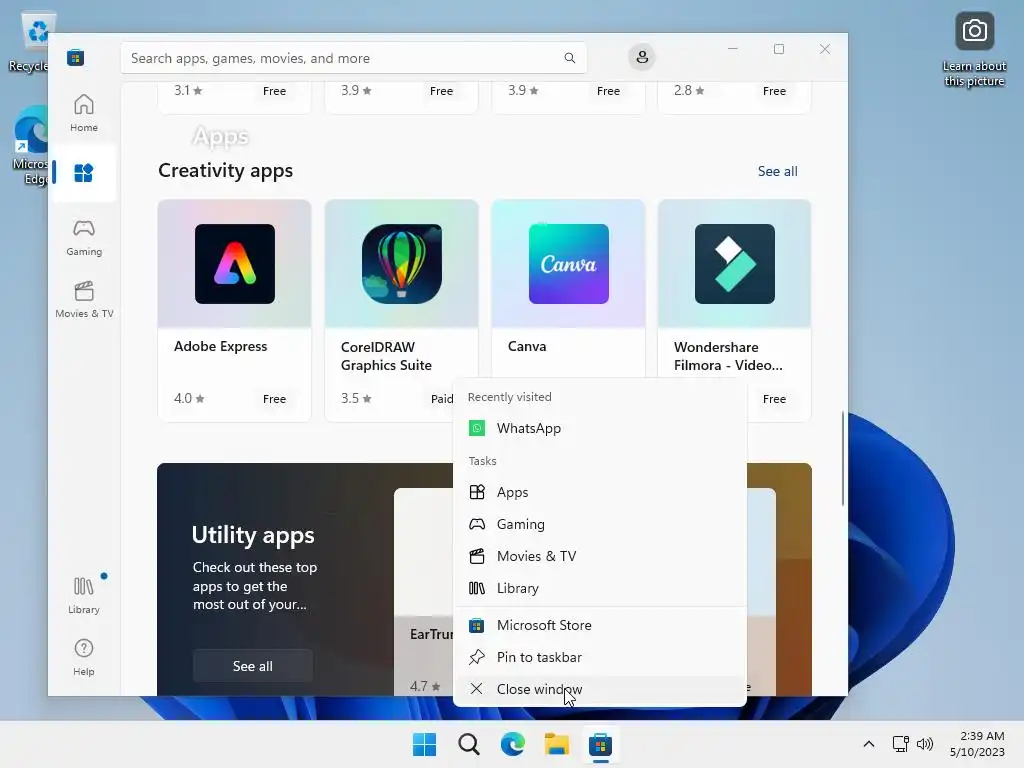Open Windows Start button on taskbar
1024x768 pixels.
tap(424, 744)
